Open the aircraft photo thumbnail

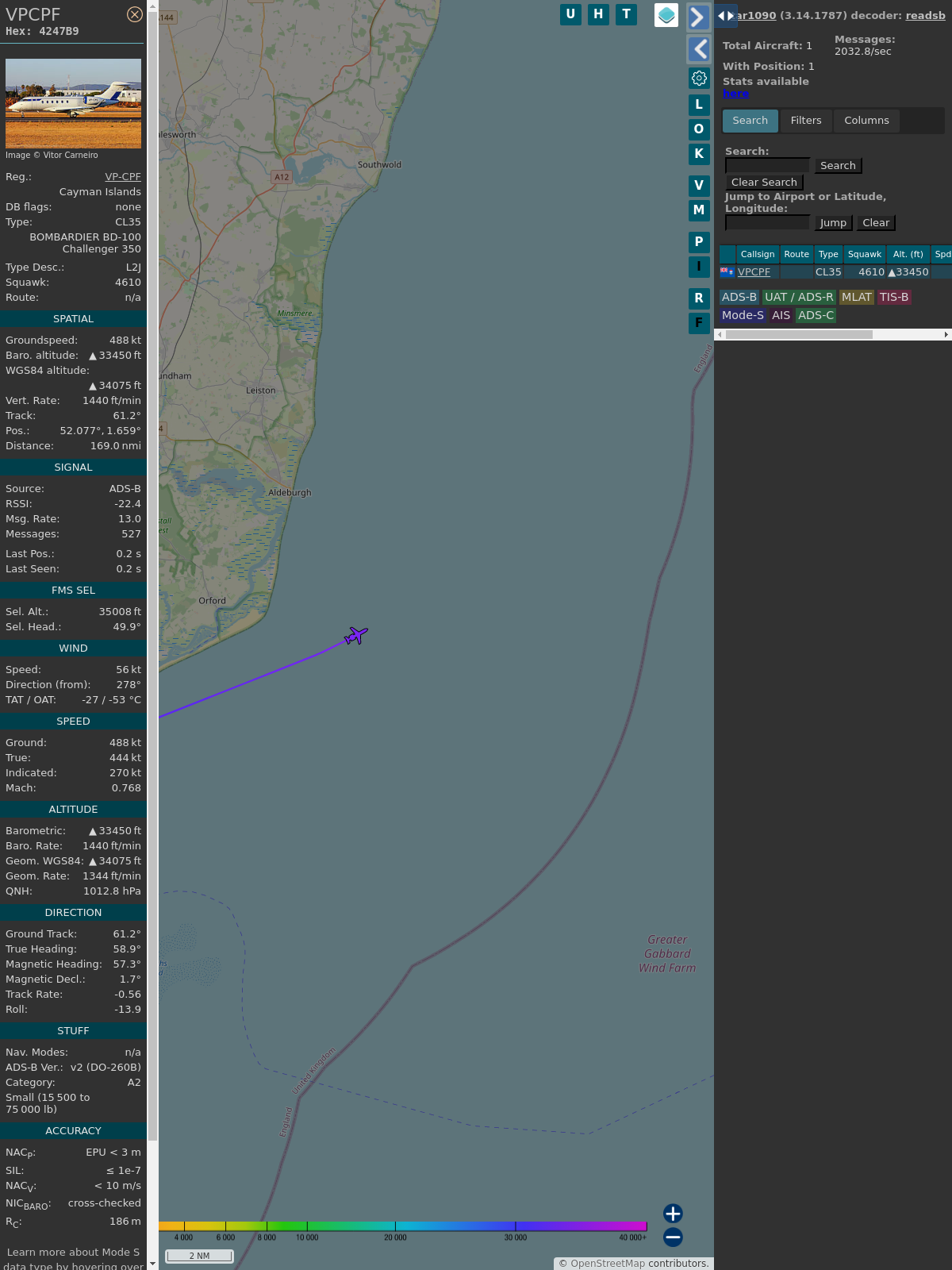coord(73,103)
